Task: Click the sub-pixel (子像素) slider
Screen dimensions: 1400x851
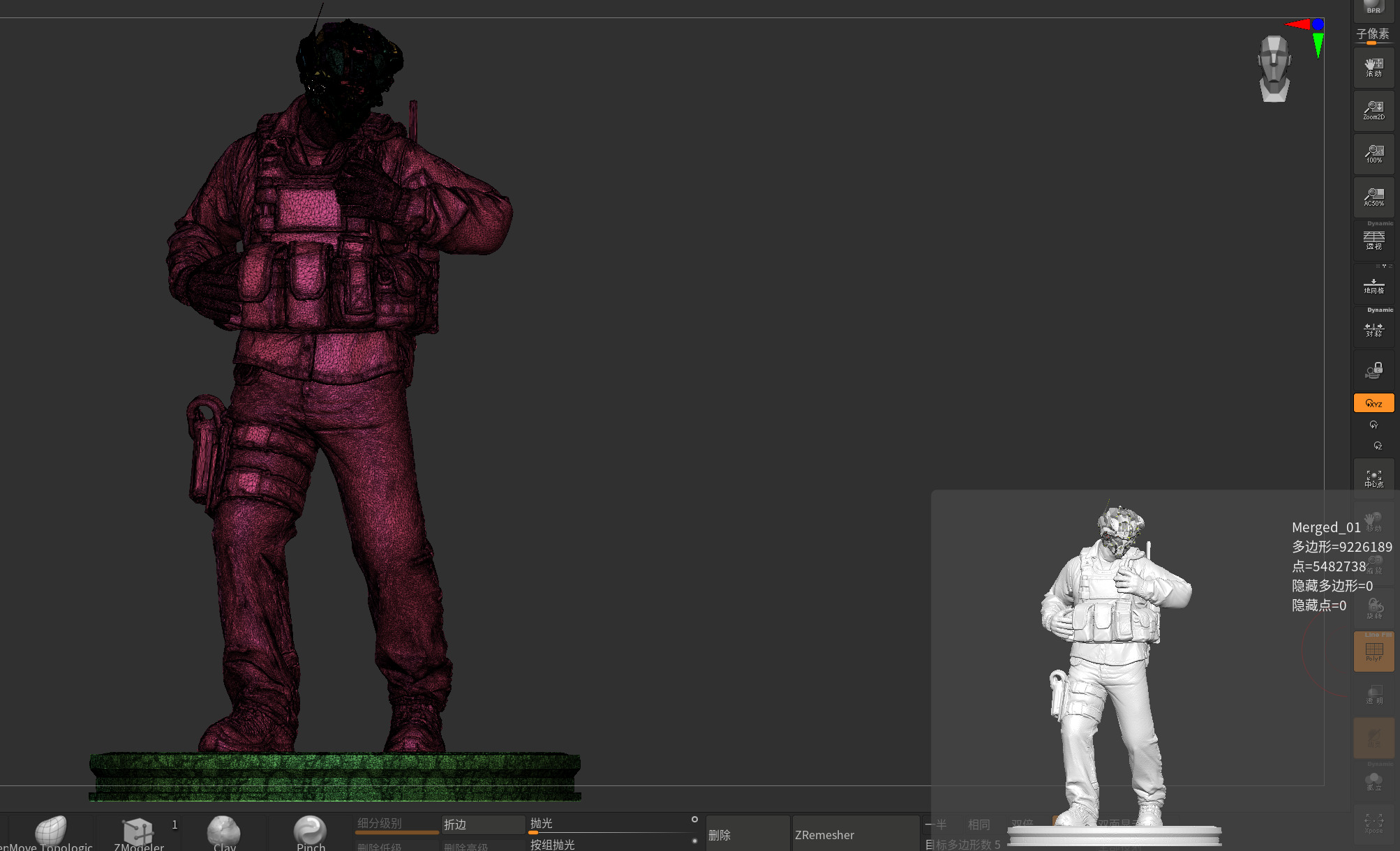Action: tap(1373, 36)
